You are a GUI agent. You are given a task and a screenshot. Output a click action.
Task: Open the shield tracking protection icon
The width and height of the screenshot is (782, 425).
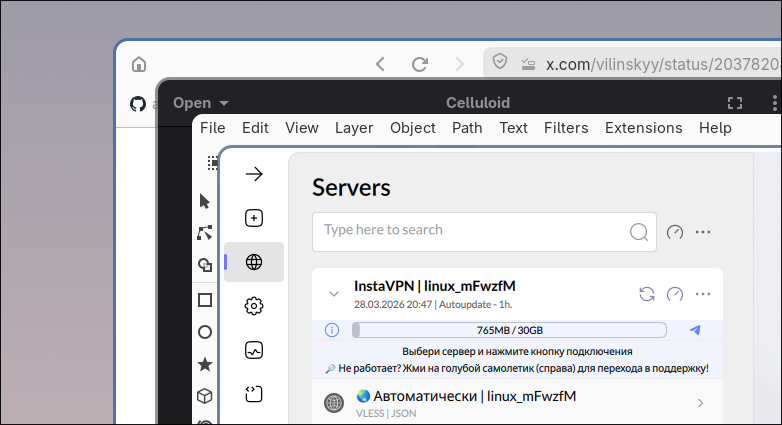point(500,62)
